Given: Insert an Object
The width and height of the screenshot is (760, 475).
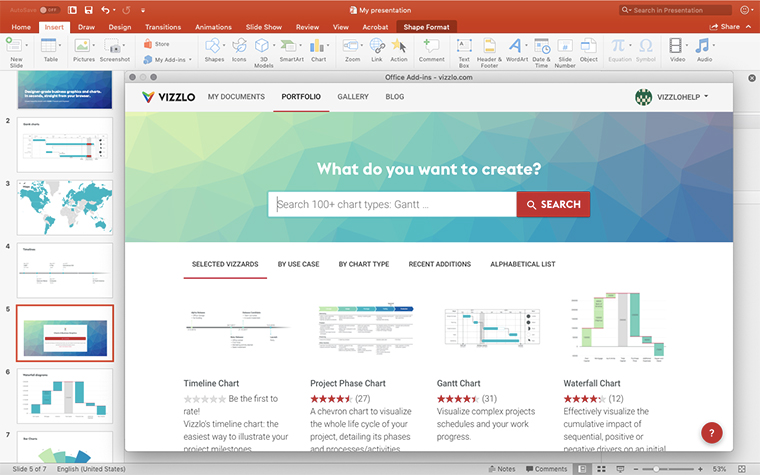Looking at the screenshot, I should pyautogui.click(x=588, y=46).
